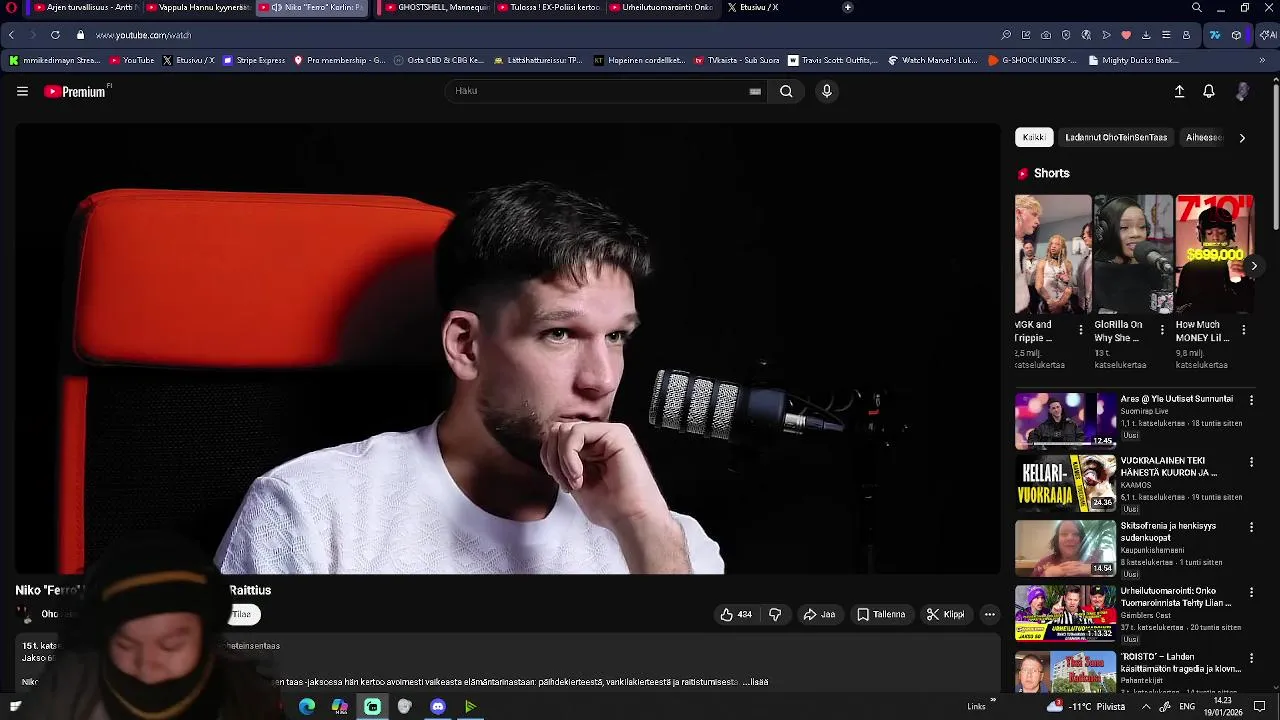Open the GloRilla On Why She short
Screen dimensions: 1280x720
[1133, 254]
